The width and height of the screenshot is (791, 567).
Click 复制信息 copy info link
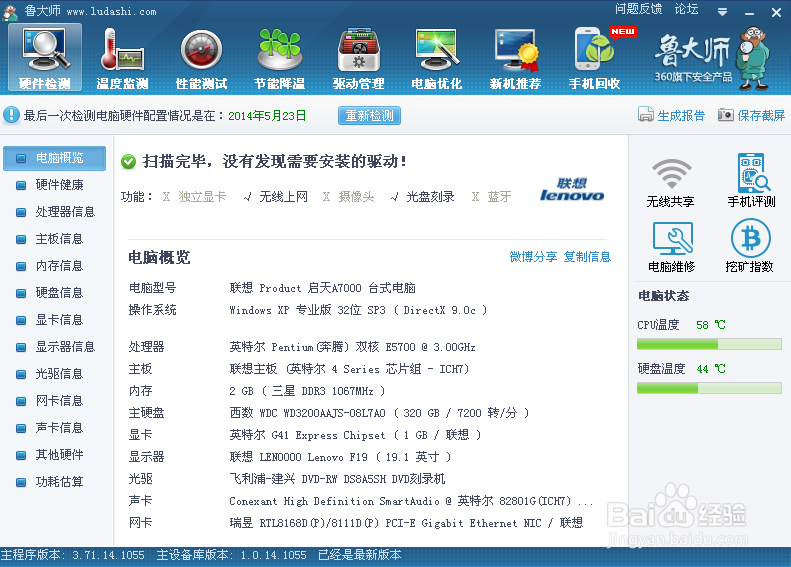(587, 257)
